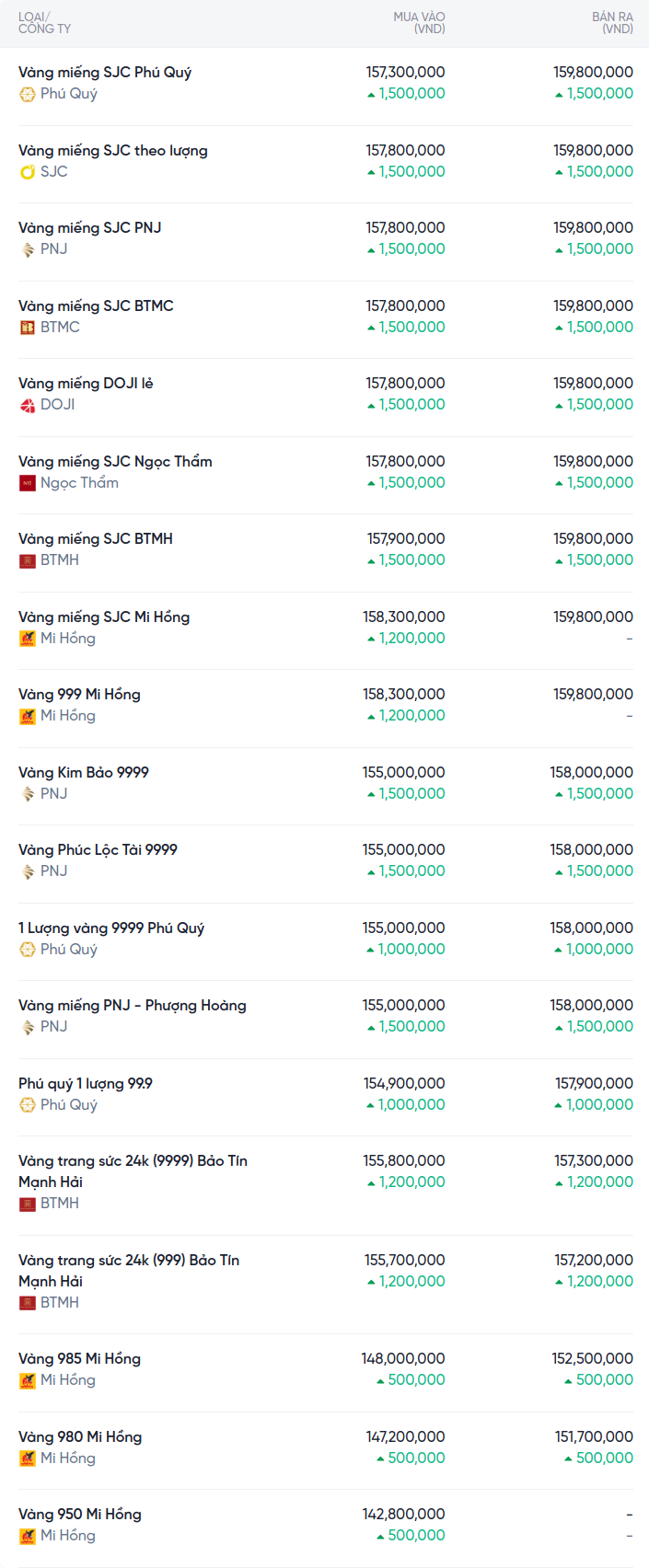649x1568 pixels.
Task: Click BTMH logo under Vàng trang sức 24k (999)
Action: (x=28, y=1303)
